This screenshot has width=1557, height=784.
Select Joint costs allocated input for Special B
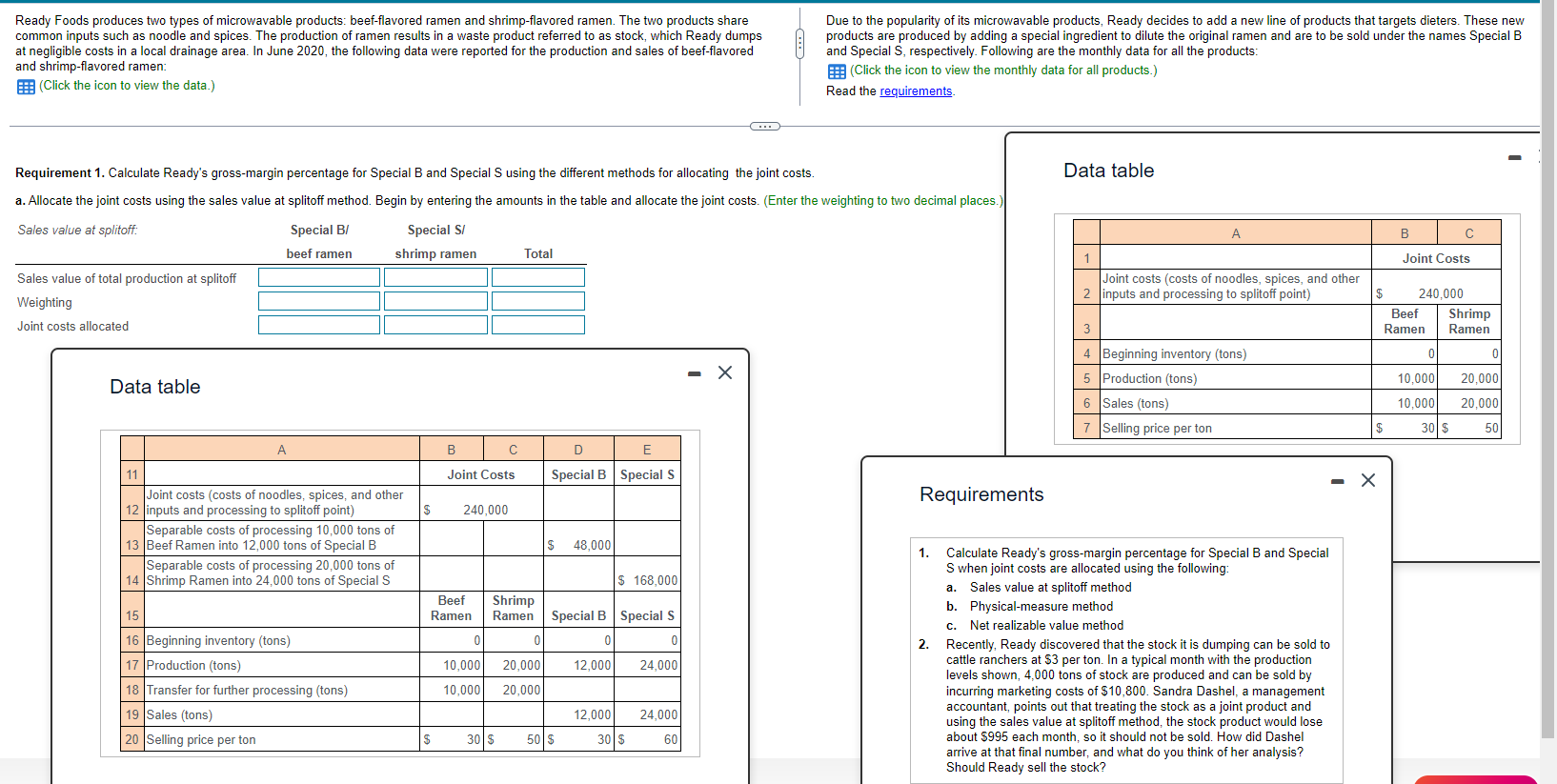(x=319, y=325)
